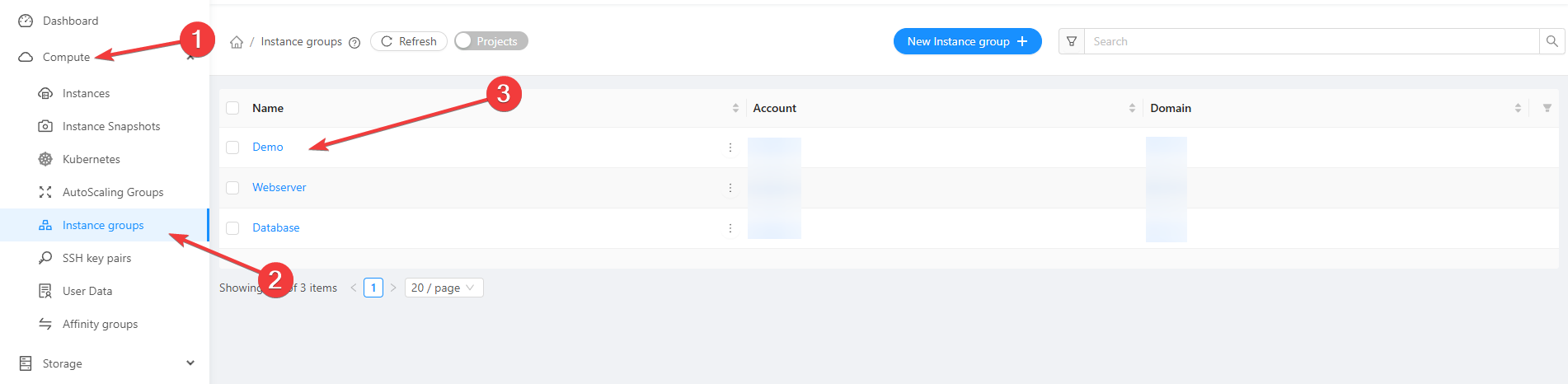Click the help icon beside Instance groups
Image resolution: width=1568 pixels, height=384 pixels.
point(354,43)
